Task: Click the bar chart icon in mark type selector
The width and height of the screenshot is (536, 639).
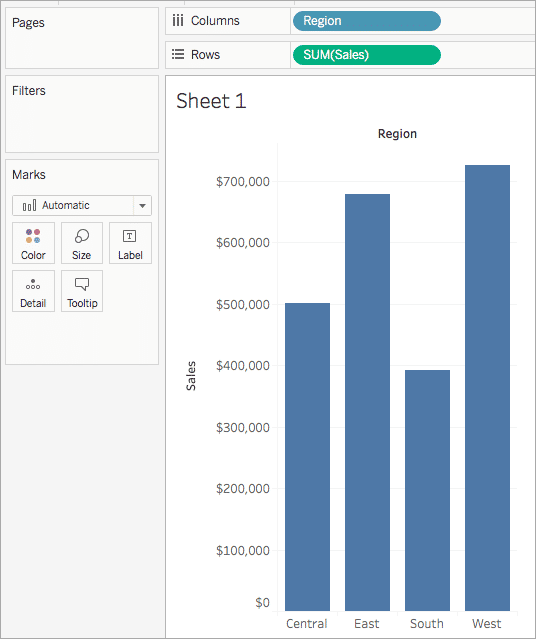Action: click(x=29, y=205)
